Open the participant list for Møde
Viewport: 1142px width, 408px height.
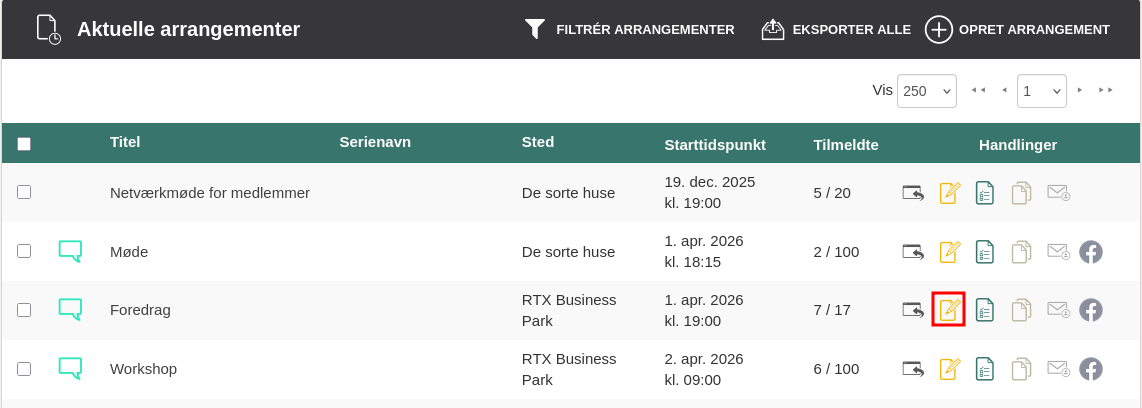coord(985,252)
